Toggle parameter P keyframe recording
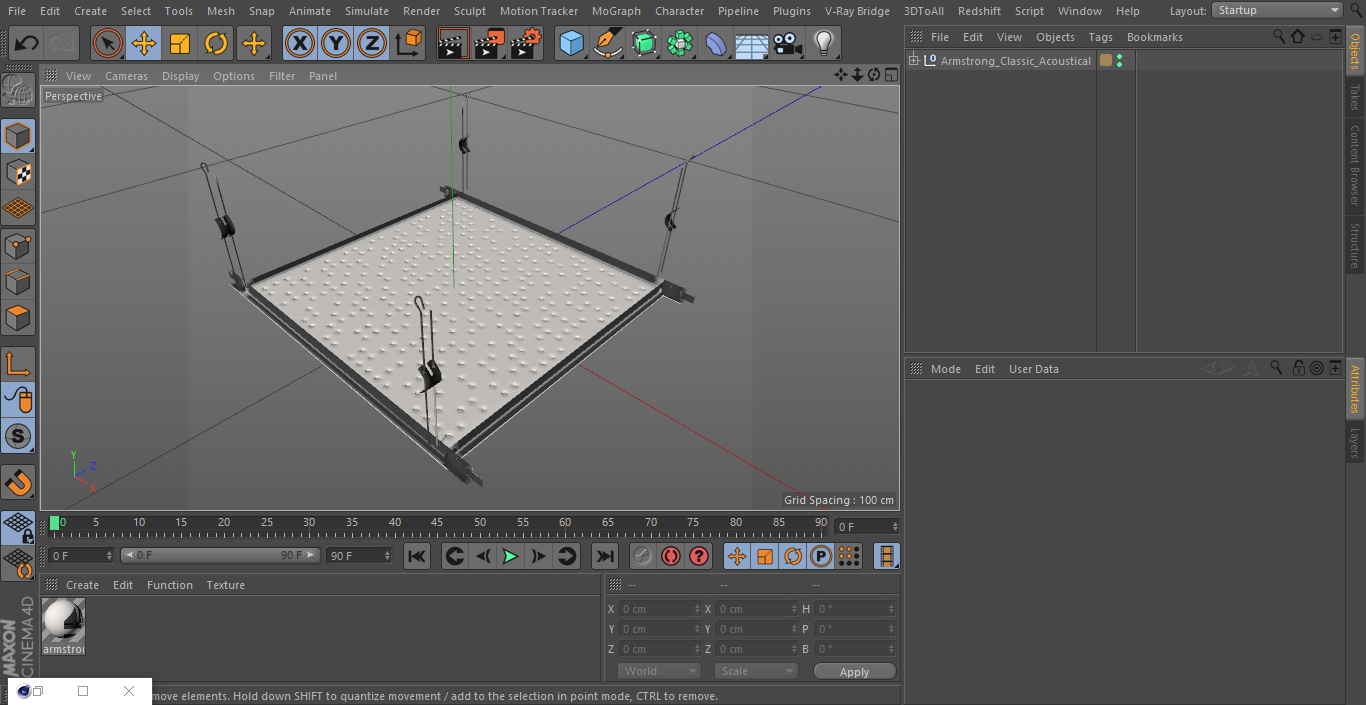 (x=820, y=556)
